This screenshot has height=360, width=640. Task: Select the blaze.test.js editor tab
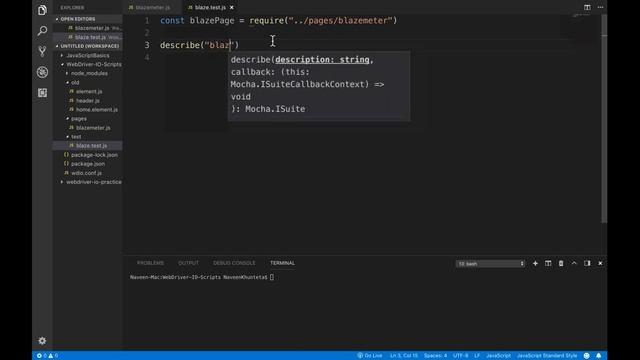coord(210,7)
